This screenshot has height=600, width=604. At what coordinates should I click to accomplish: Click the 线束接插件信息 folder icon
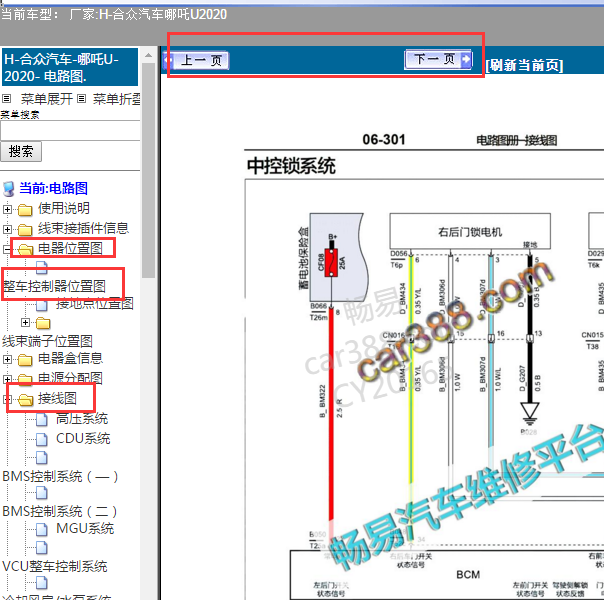pyautogui.click(x=25, y=230)
